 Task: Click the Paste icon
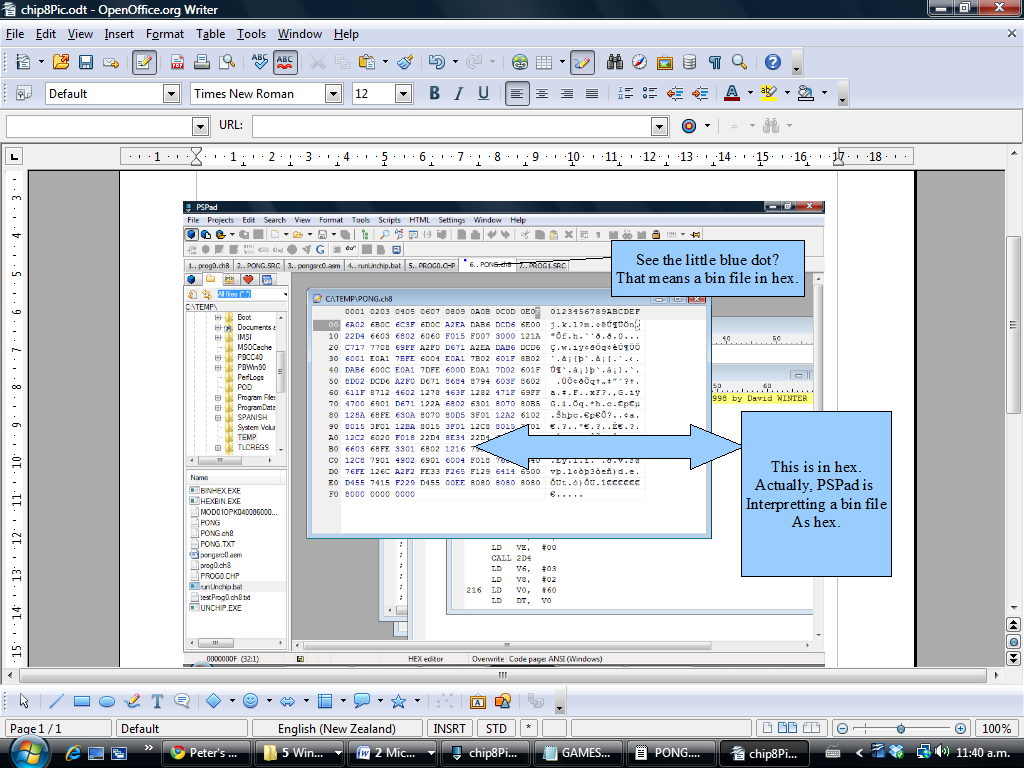tap(367, 62)
